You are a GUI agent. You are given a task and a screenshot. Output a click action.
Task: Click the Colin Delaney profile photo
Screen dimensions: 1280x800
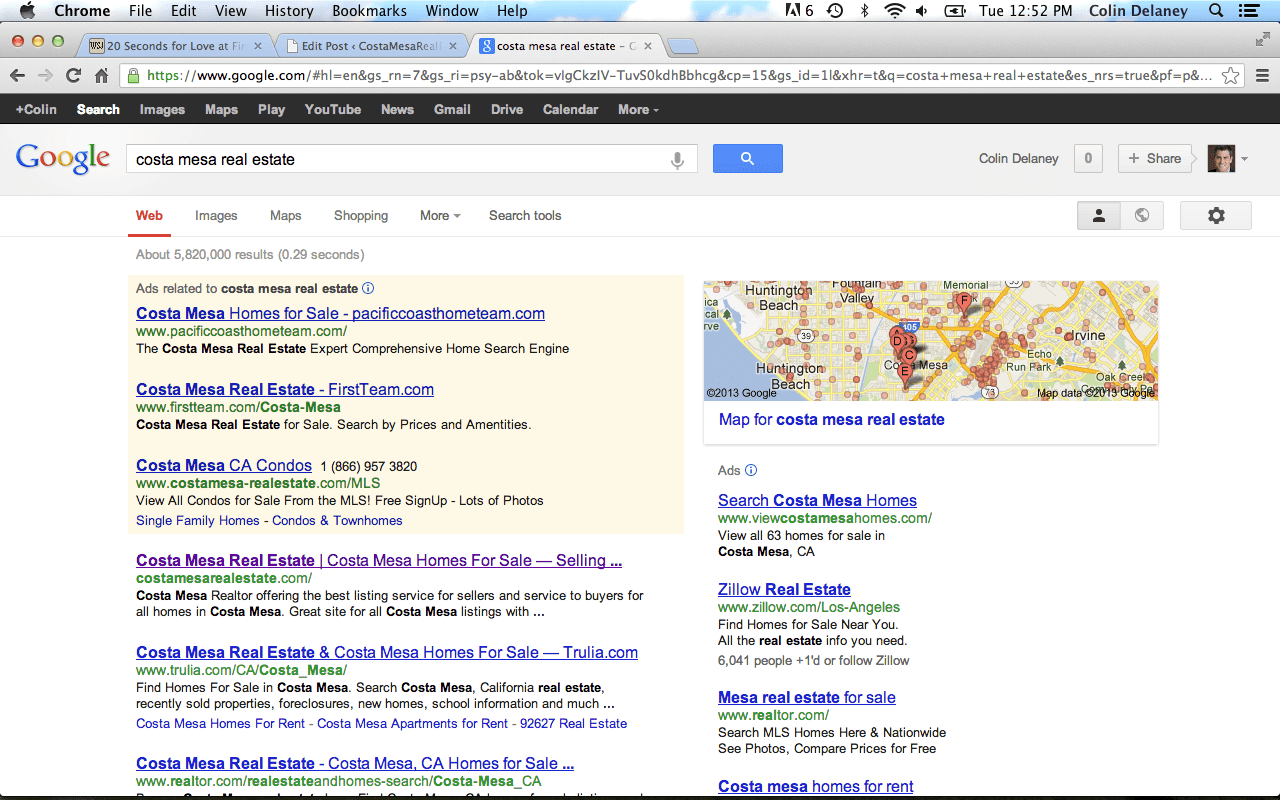point(1221,158)
